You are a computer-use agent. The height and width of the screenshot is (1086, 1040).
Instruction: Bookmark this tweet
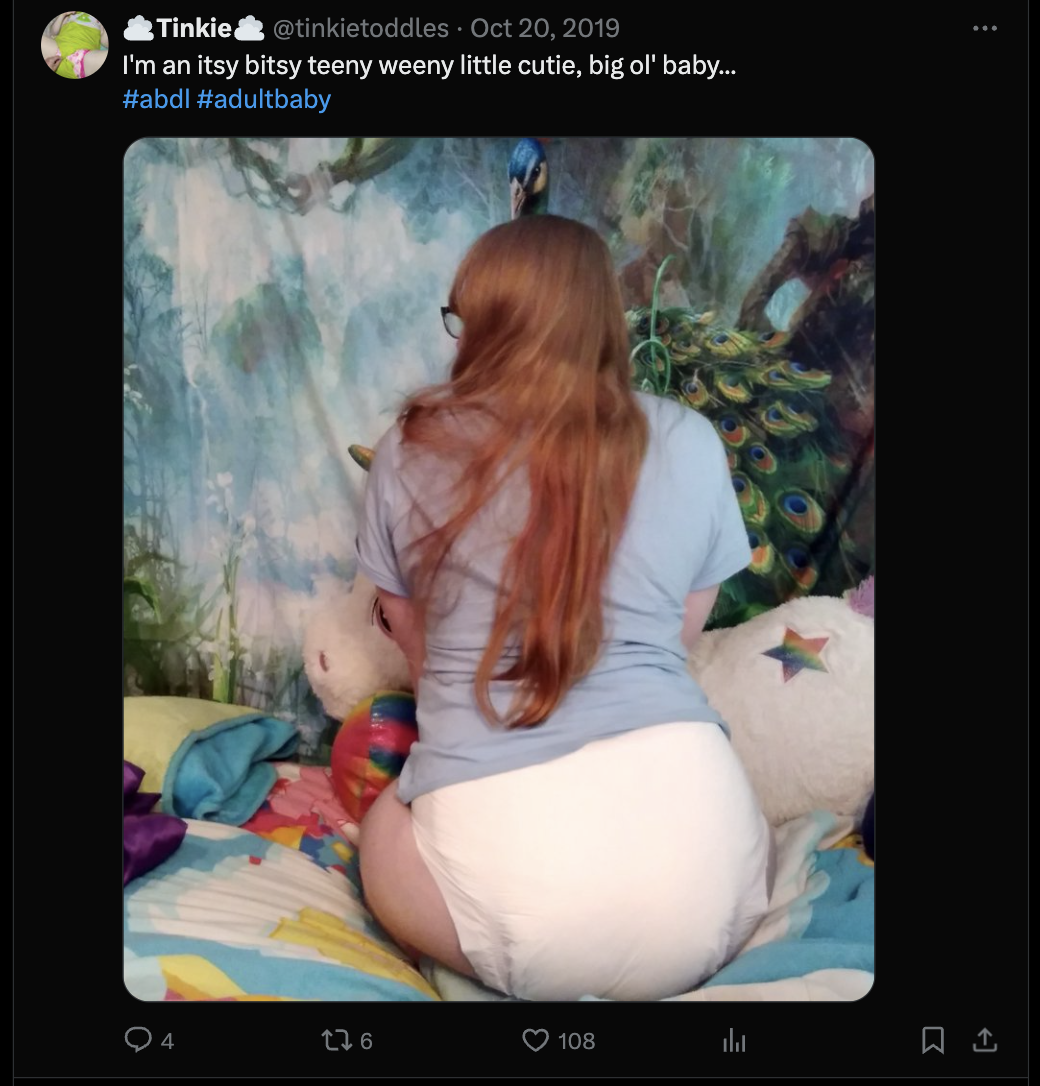[x=933, y=1040]
